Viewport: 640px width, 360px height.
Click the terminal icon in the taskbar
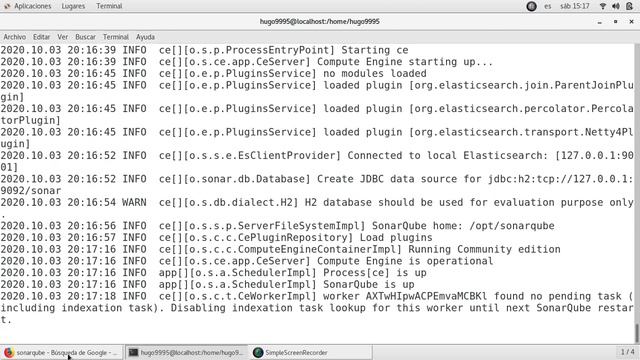click(133, 352)
